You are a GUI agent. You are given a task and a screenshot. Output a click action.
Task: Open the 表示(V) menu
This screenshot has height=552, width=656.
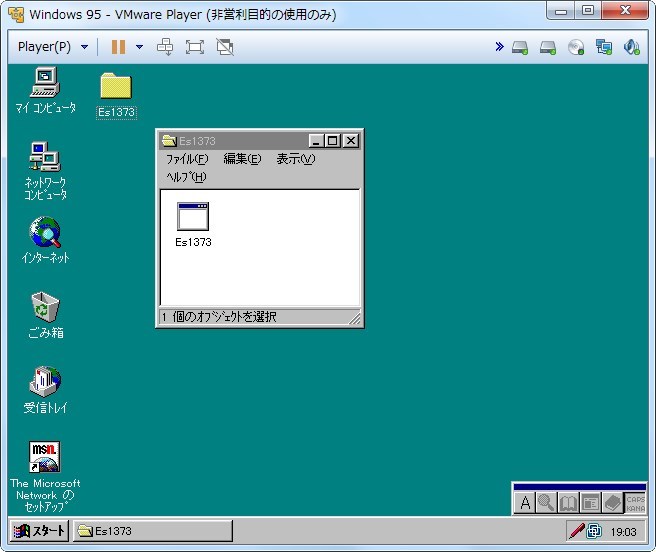point(296,159)
